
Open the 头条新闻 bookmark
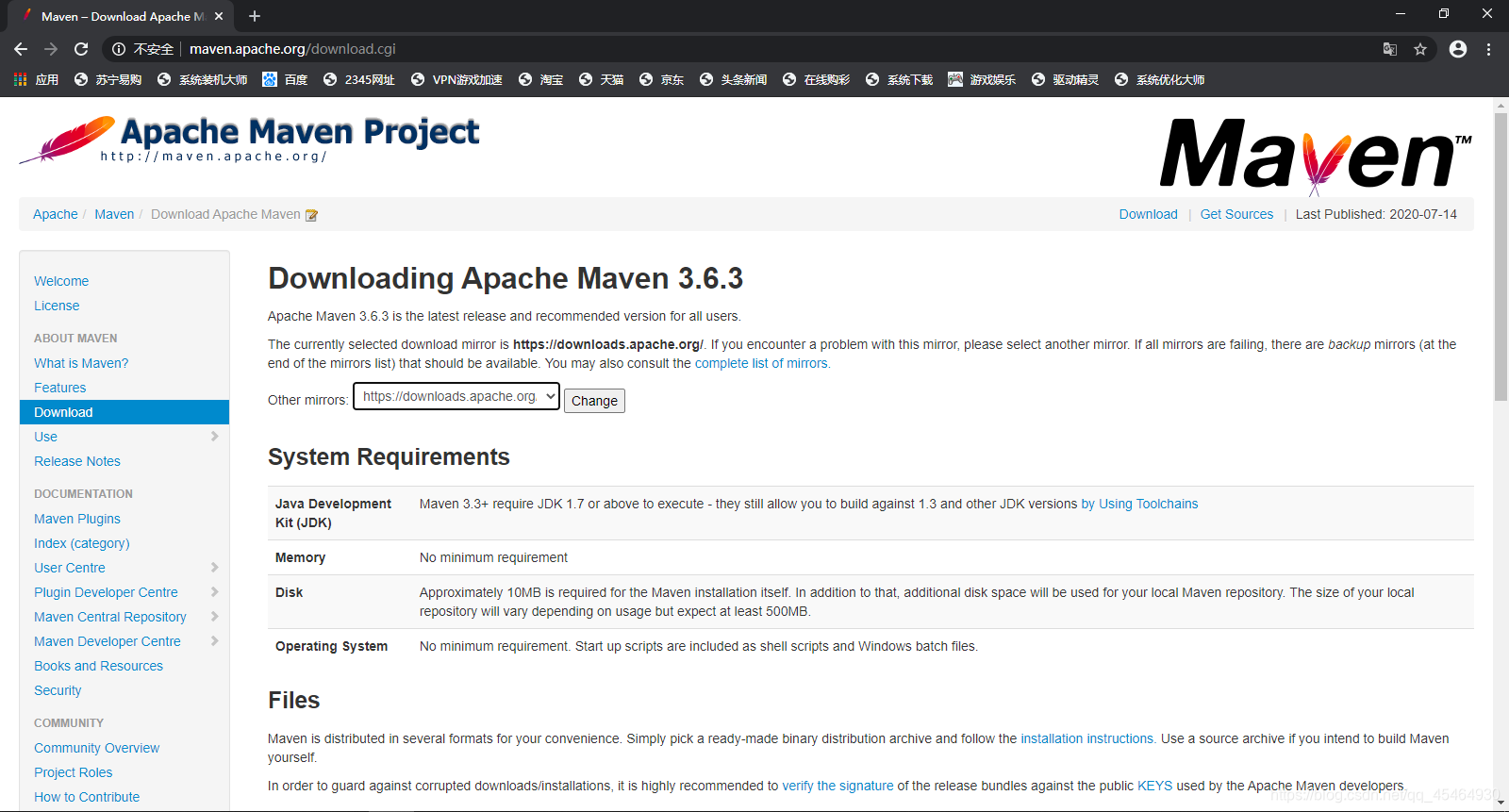click(x=733, y=80)
